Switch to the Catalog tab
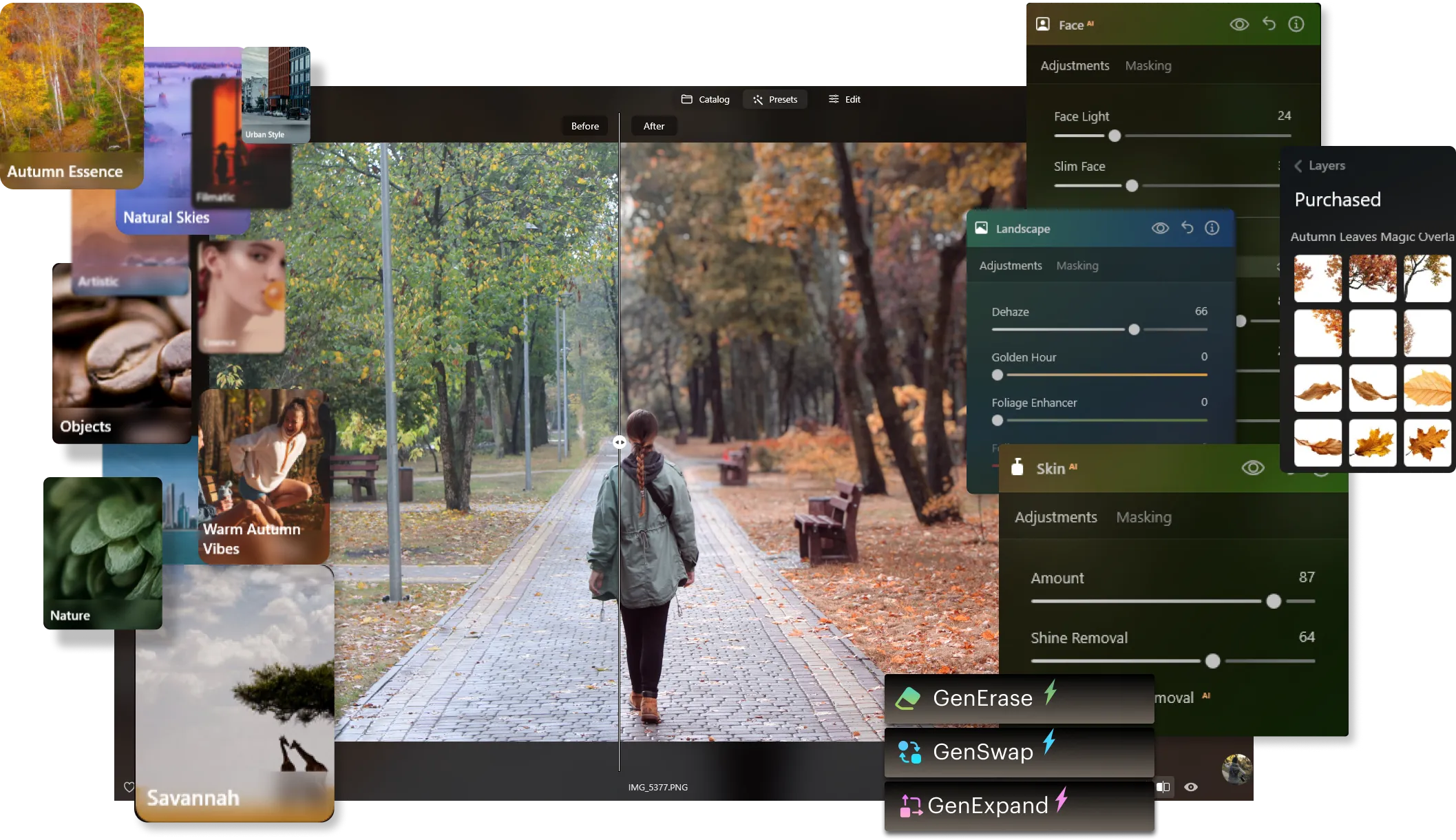Screen dimensions: 1456x840 [705, 99]
